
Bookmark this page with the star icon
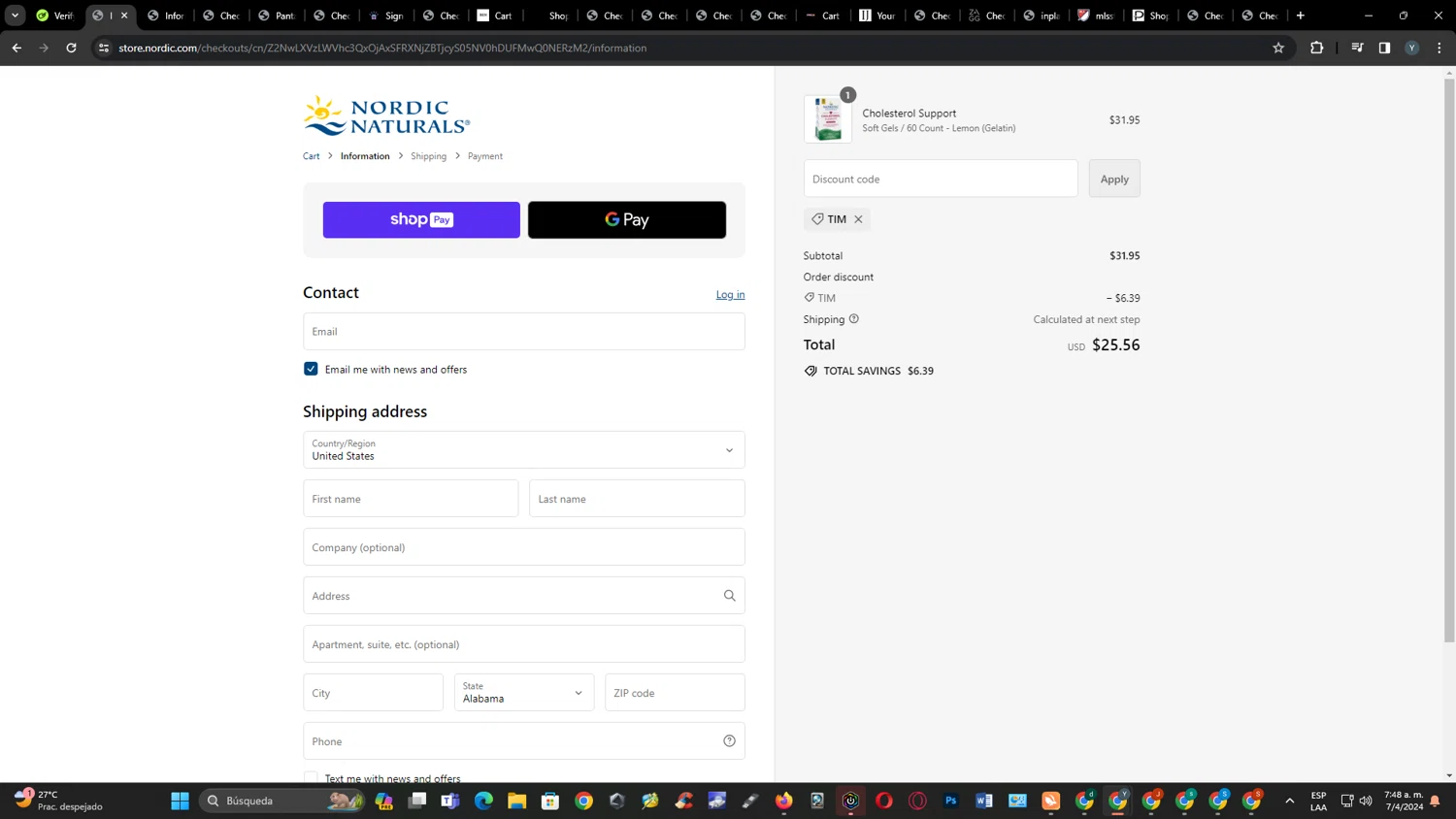[x=1278, y=48]
